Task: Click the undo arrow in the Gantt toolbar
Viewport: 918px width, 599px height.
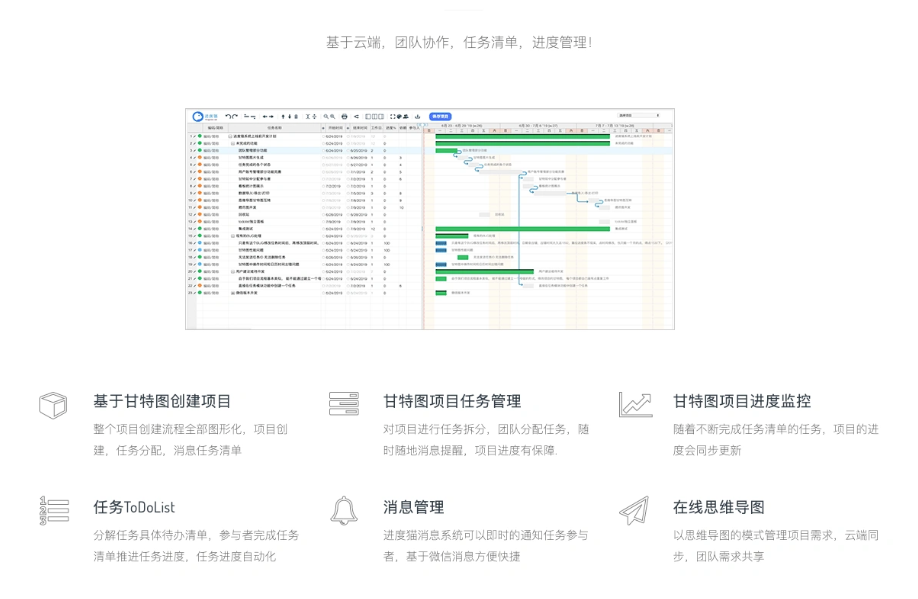Action: click(228, 116)
